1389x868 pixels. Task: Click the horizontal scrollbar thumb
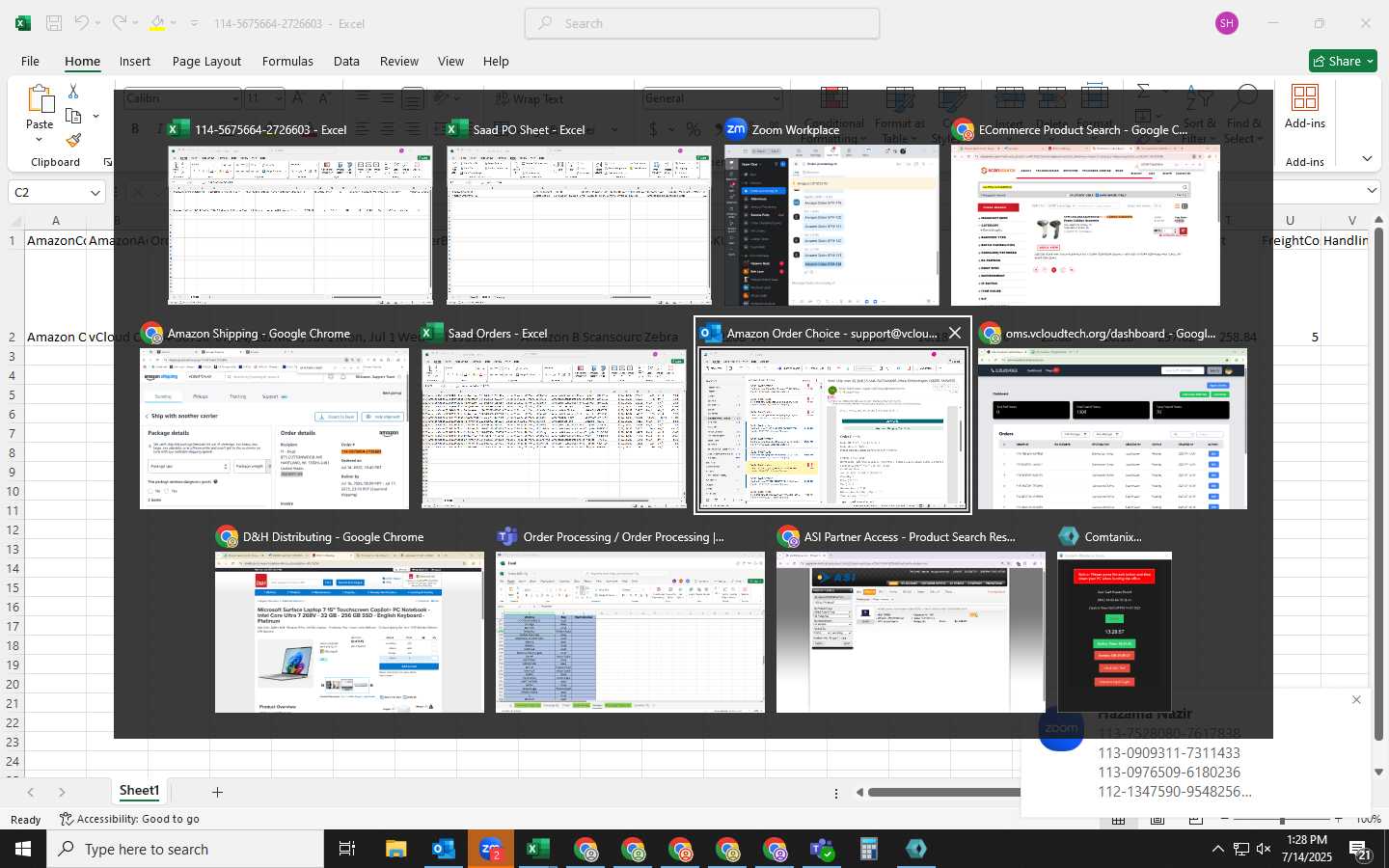click(943, 793)
